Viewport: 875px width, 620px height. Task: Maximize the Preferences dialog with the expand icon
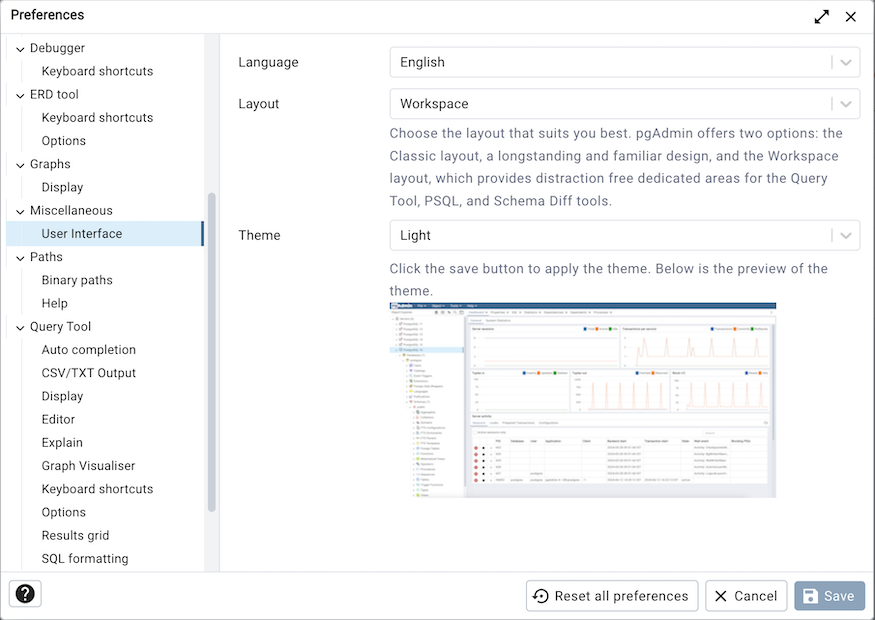point(821,16)
